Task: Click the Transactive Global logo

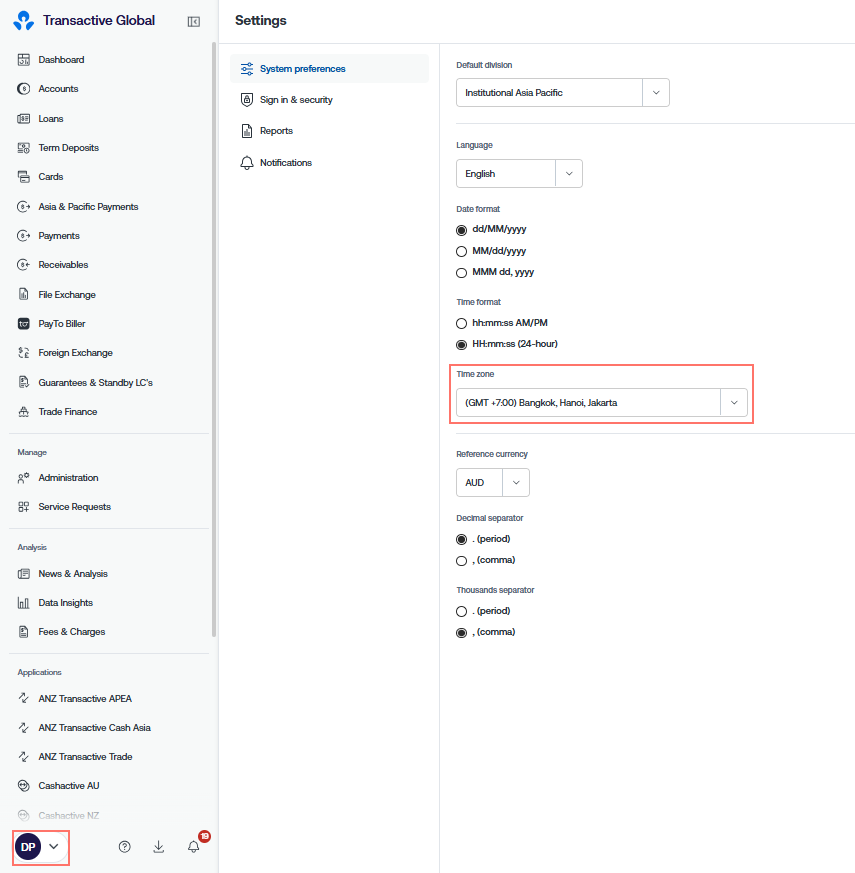Action: click(23, 21)
